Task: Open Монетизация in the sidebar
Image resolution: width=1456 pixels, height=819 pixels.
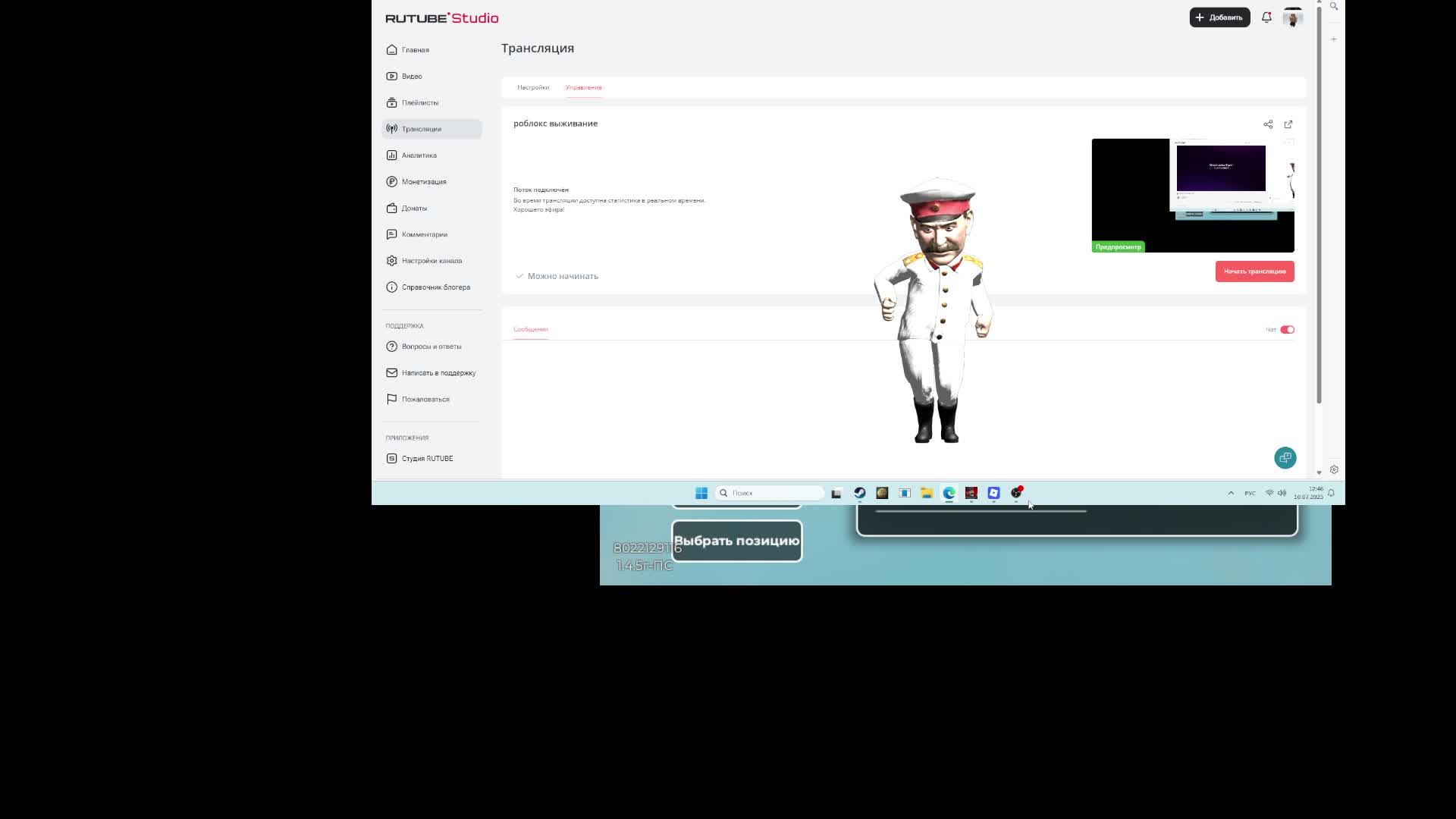Action: [423, 182]
